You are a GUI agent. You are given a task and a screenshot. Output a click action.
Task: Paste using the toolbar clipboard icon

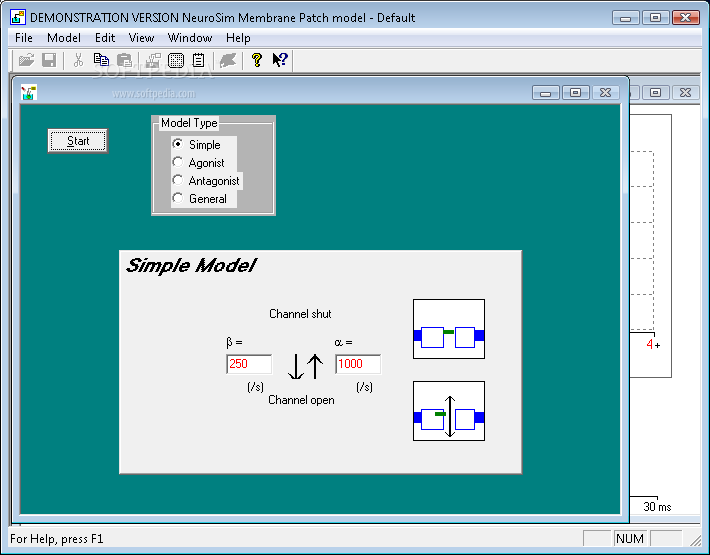pos(124,60)
